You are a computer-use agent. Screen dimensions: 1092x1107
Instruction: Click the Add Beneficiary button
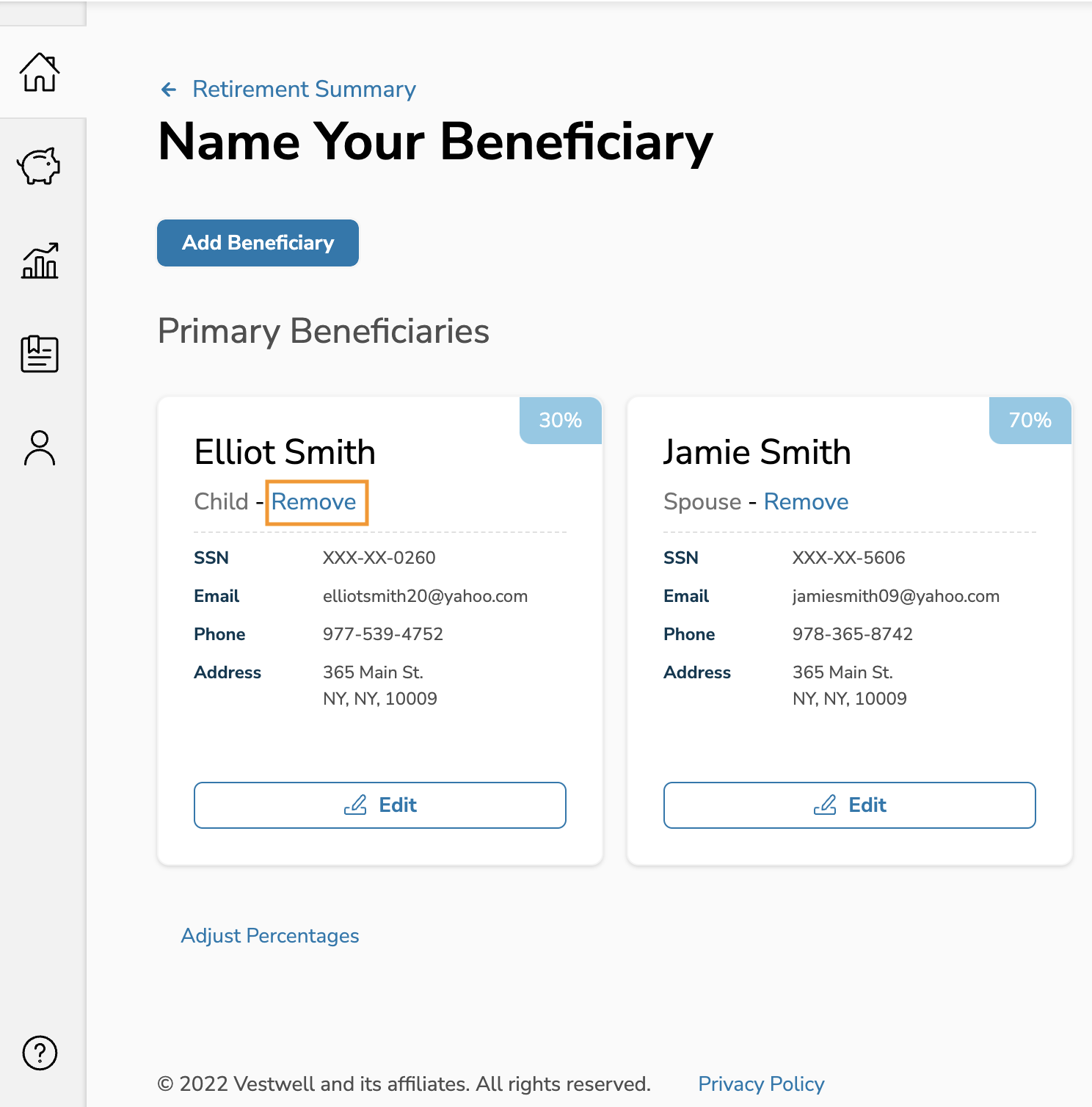click(x=257, y=242)
